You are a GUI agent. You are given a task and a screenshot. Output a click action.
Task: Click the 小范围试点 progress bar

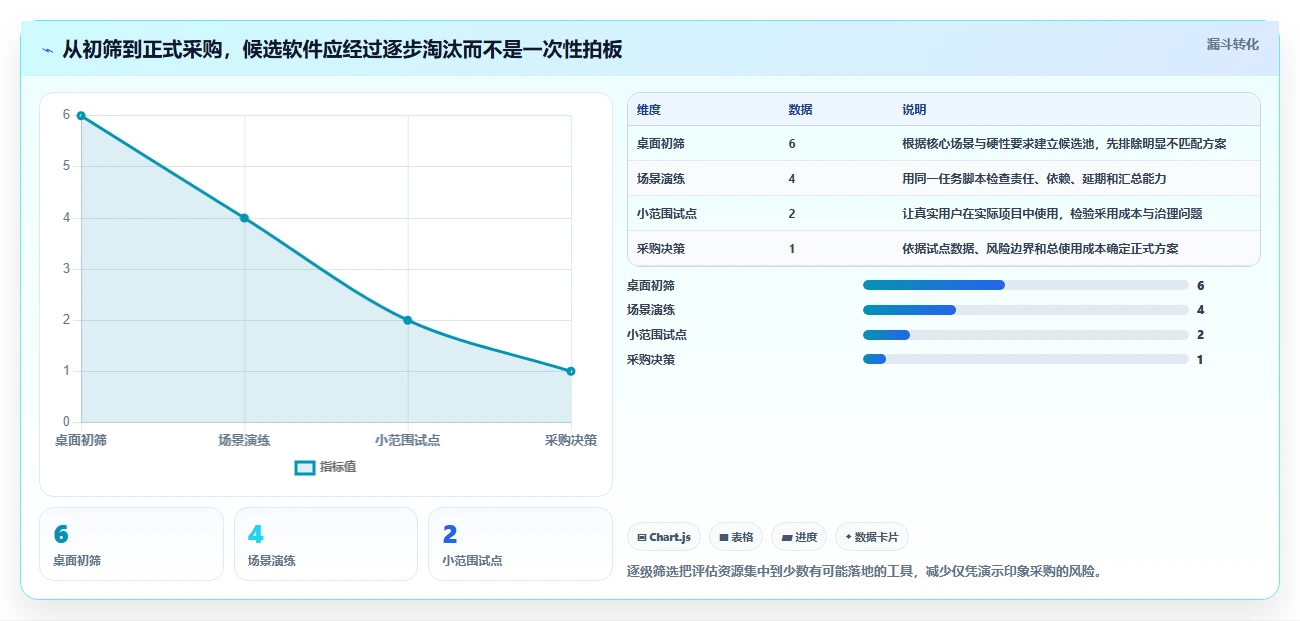coord(1026,335)
